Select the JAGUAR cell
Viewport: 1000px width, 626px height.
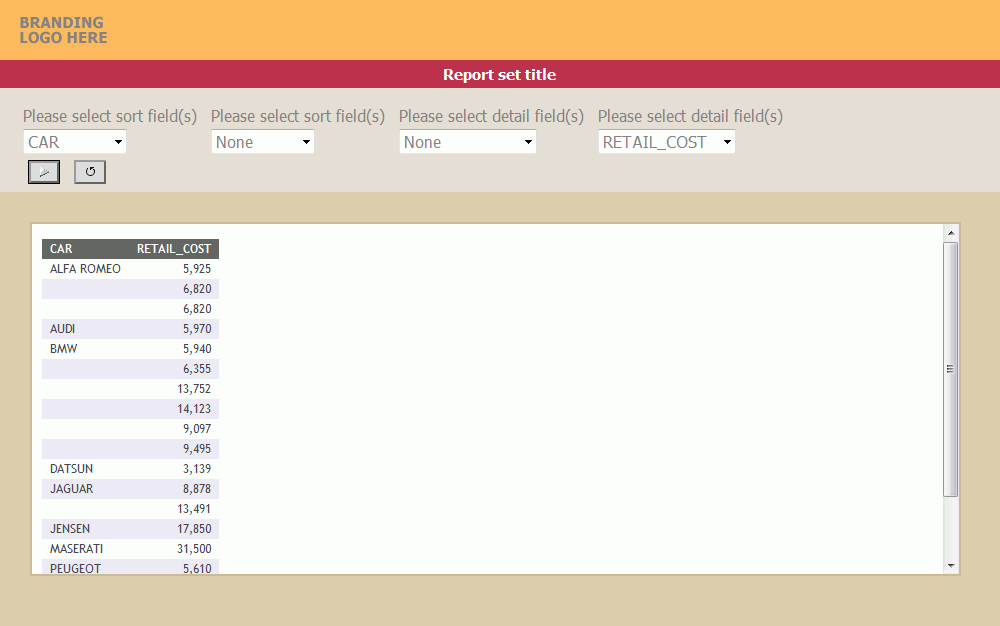(x=71, y=489)
